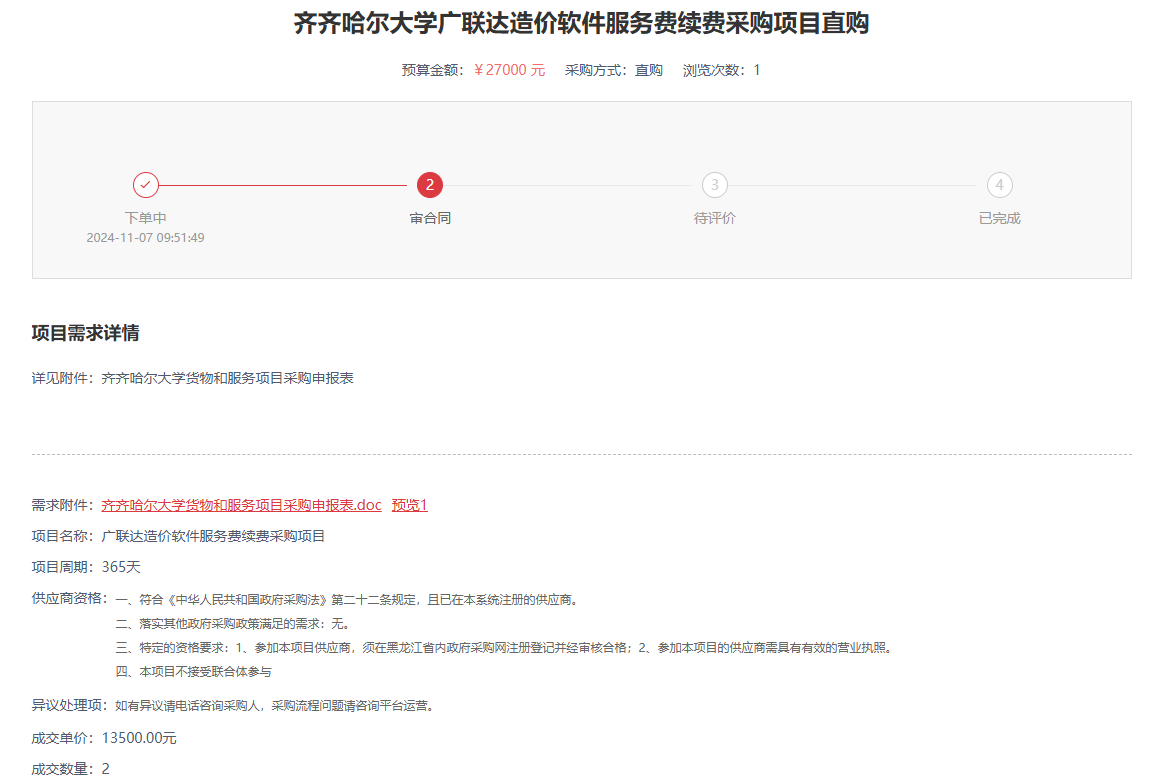Viewport: 1160px width, 783px height.
Task: Click the 项目周期 365天 value
Action: [x=121, y=567]
